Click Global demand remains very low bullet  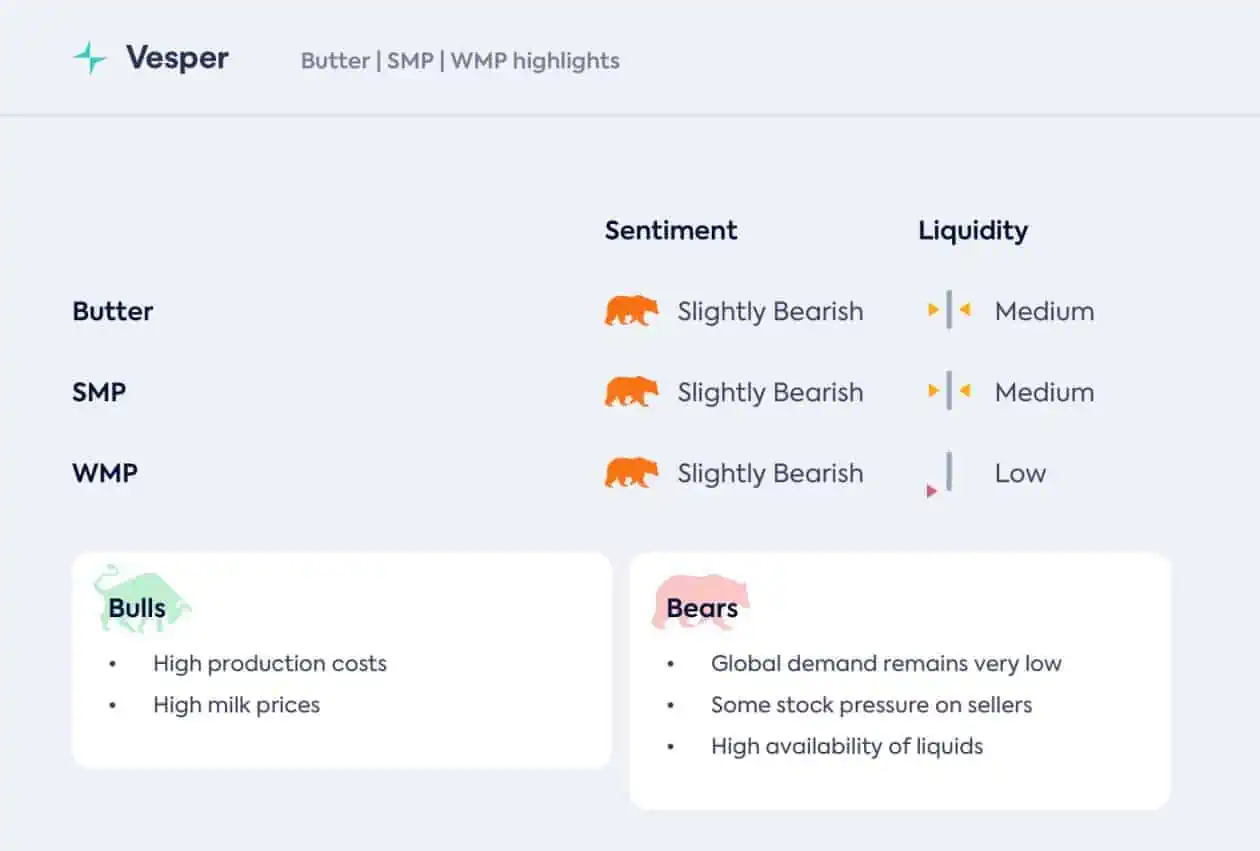pyautogui.click(x=886, y=663)
